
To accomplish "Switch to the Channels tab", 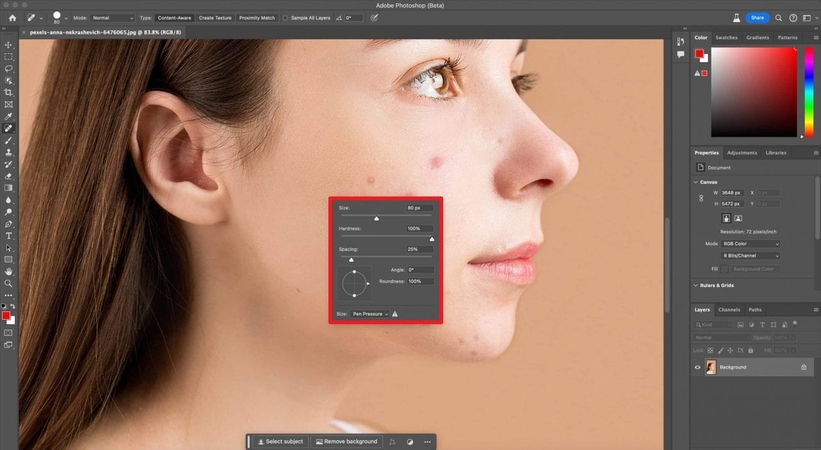I will (x=729, y=310).
